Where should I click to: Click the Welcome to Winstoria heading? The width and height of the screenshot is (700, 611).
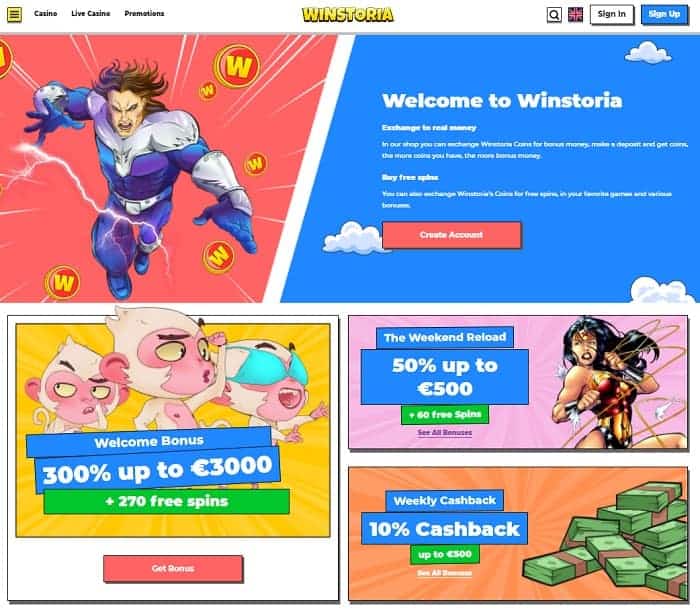(x=502, y=100)
